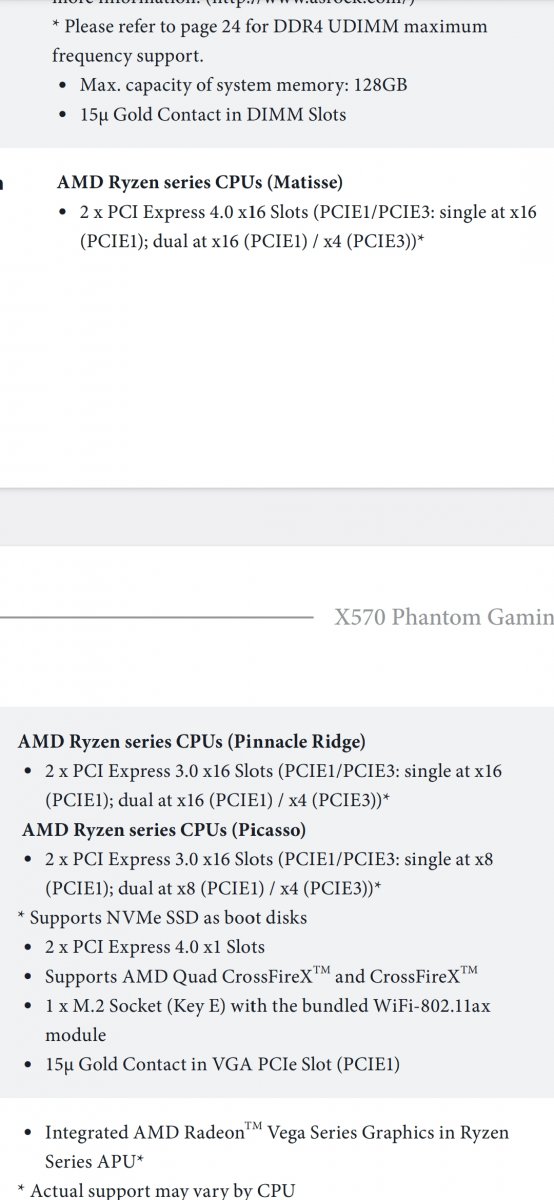The height and width of the screenshot is (1200, 554).
Task: Select the AMD Ryzen (Picasso) heading
Action: 164,830
